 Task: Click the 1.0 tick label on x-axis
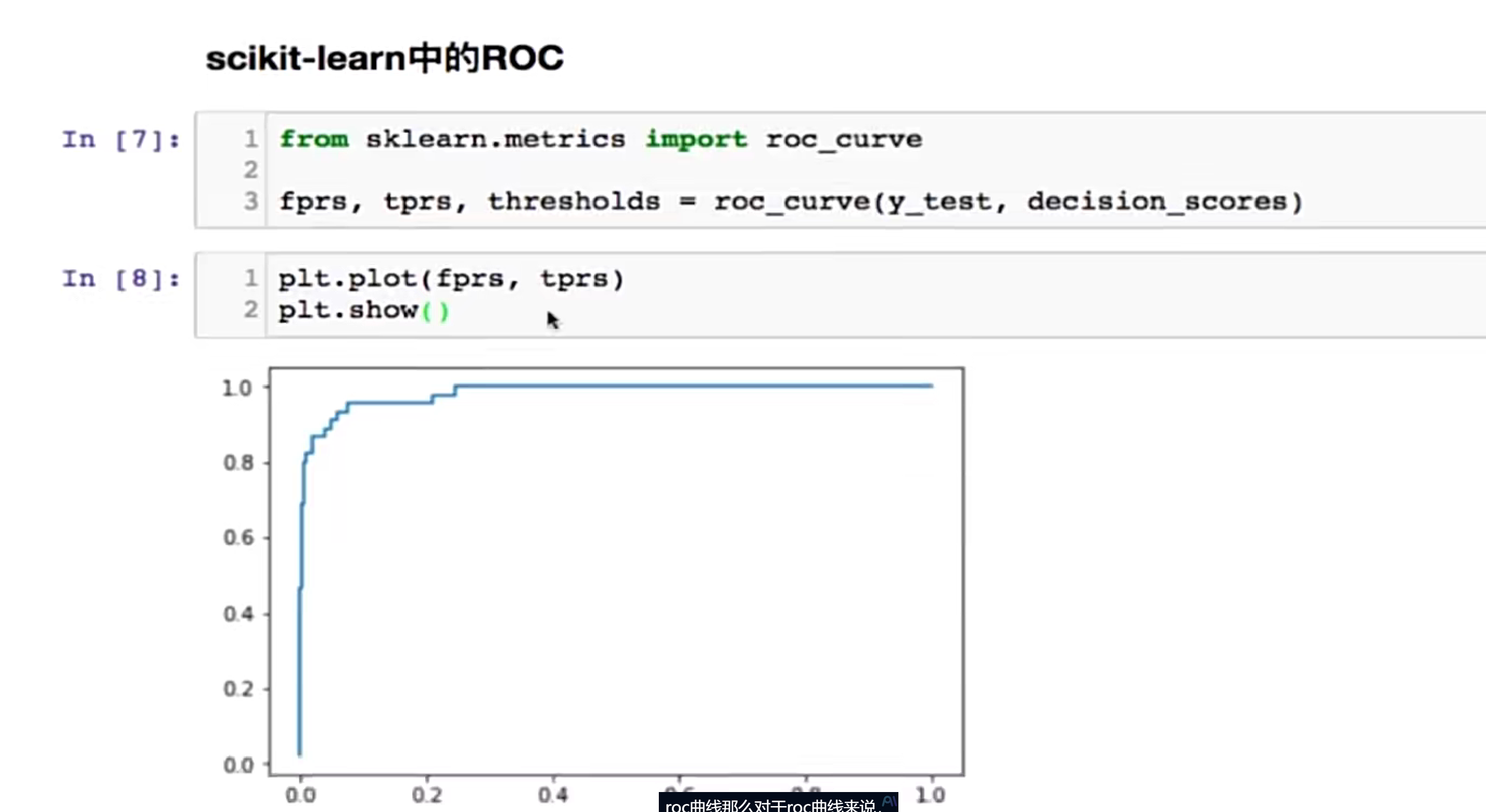[930, 795]
